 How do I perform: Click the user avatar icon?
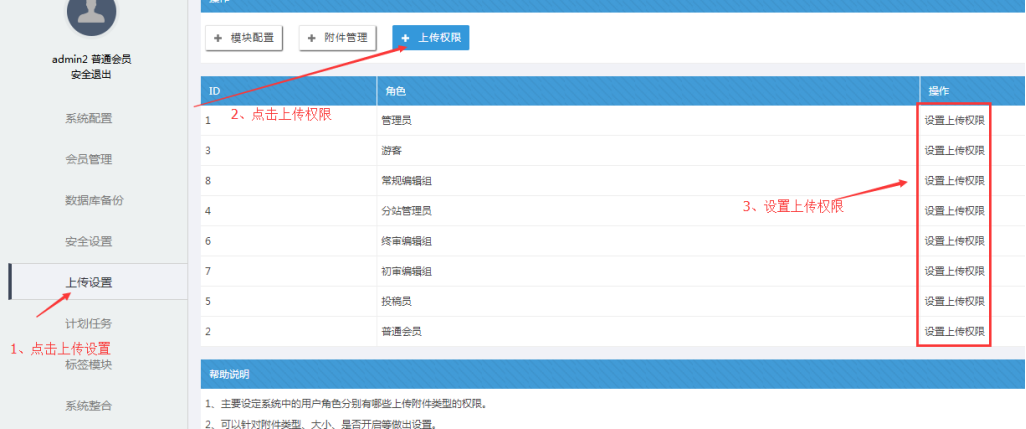pyautogui.click(x=91, y=15)
